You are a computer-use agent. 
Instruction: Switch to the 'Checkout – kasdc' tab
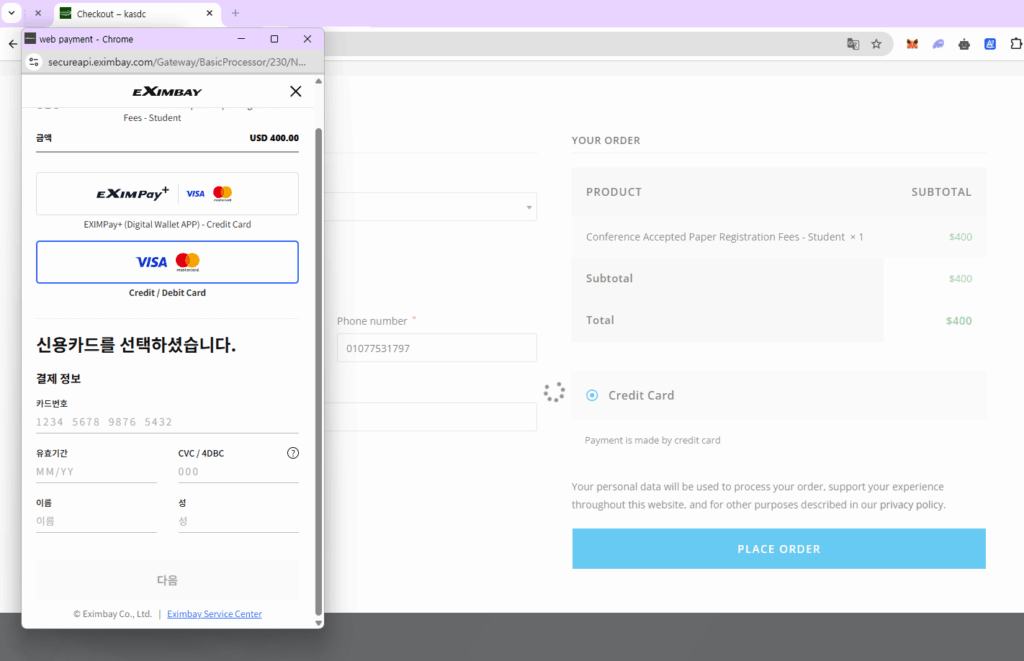138,14
